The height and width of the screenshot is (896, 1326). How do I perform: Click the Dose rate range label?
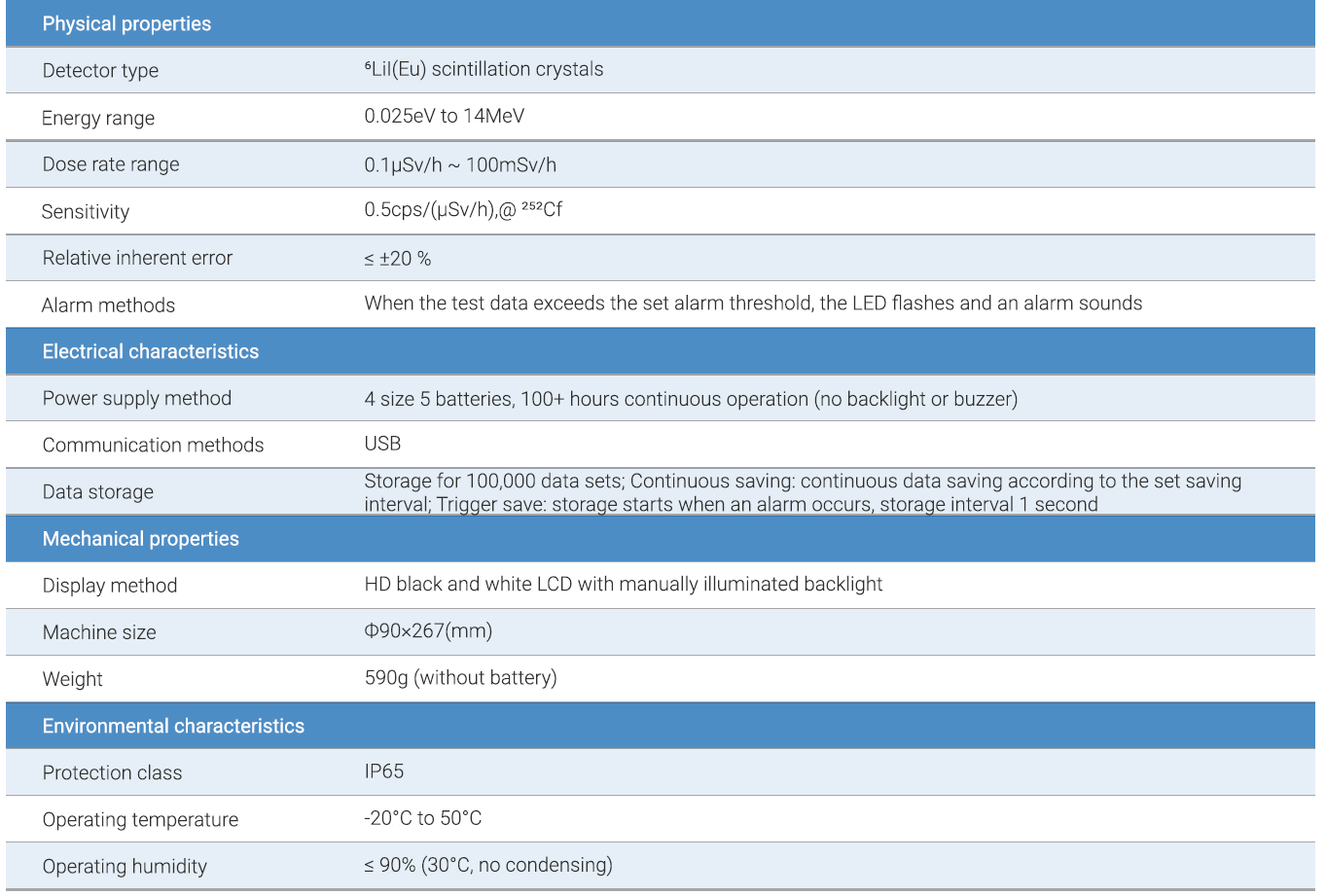coord(111,164)
